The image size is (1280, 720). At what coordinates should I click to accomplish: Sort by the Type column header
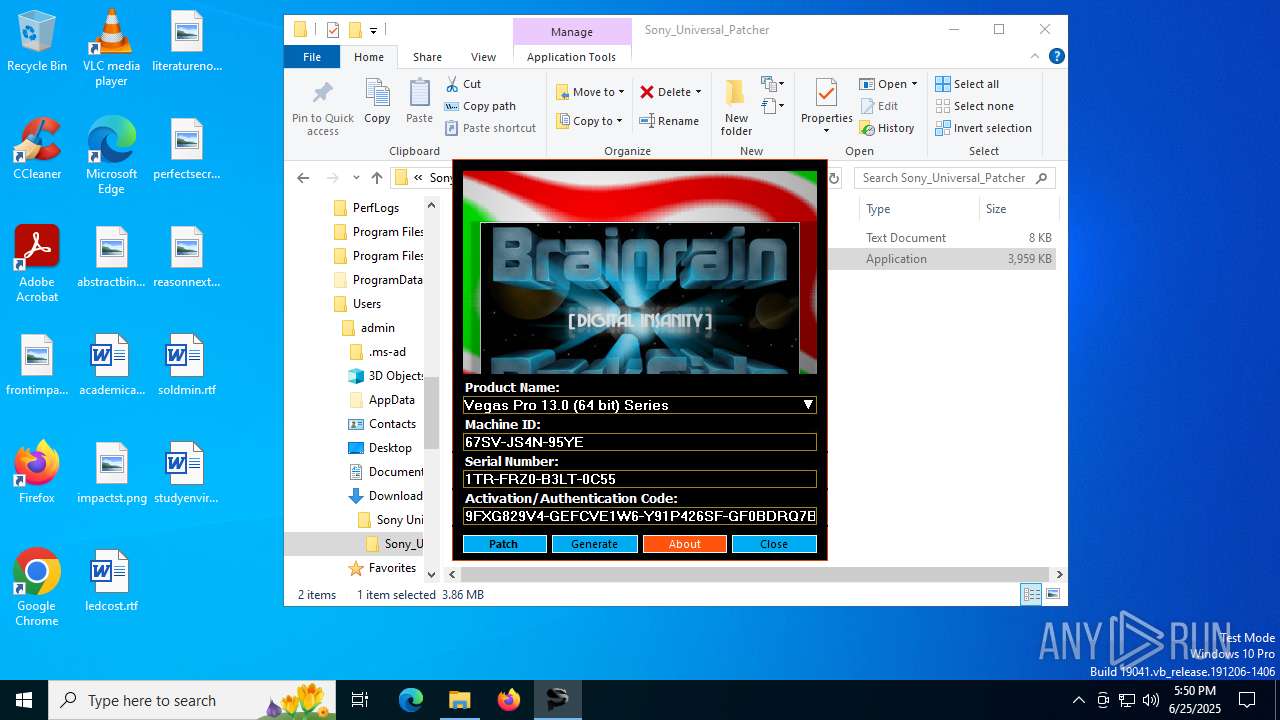click(x=918, y=209)
